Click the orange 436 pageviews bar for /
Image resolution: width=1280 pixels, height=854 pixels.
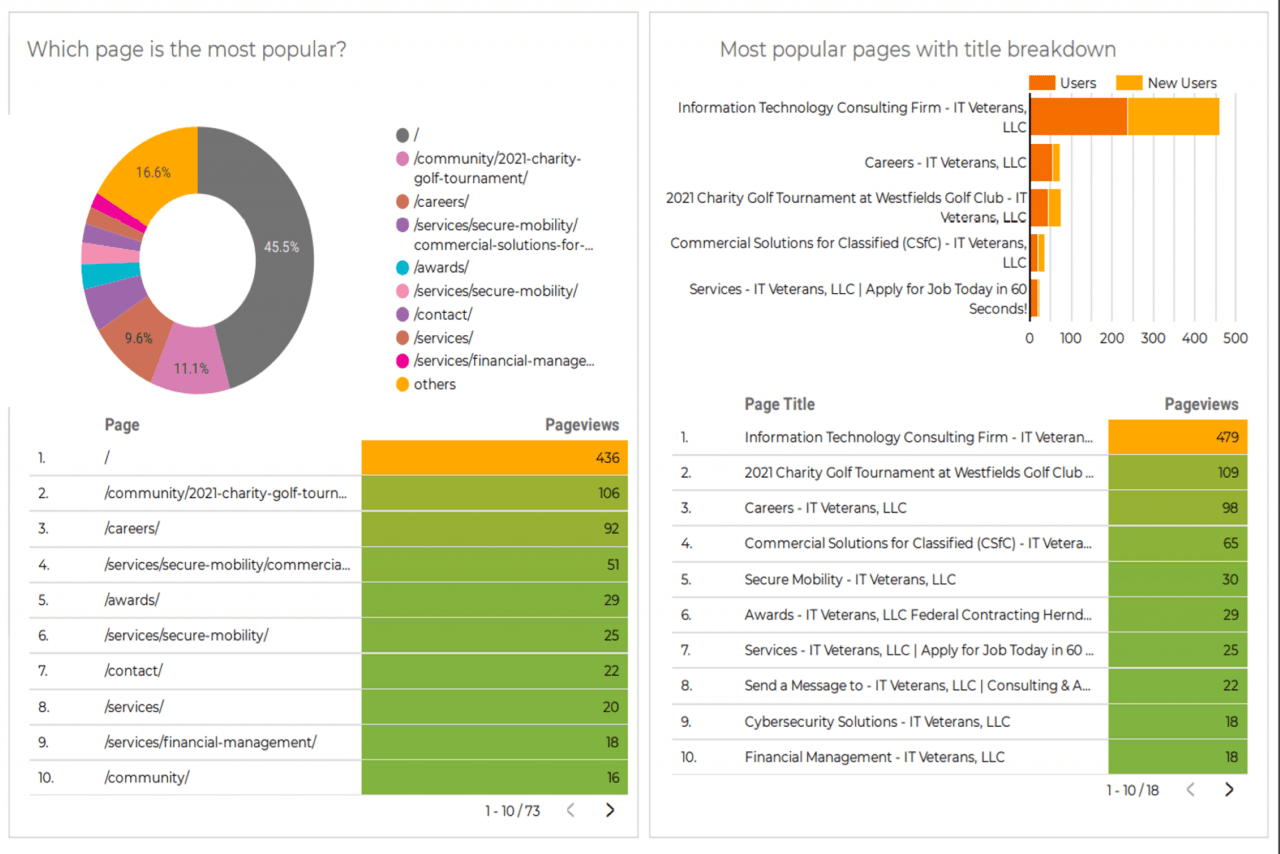click(495, 457)
